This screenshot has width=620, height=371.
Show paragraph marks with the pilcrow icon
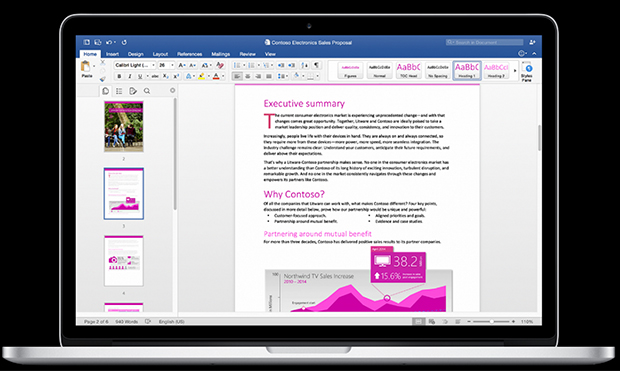pyautogui.click(x=316, y=65)
